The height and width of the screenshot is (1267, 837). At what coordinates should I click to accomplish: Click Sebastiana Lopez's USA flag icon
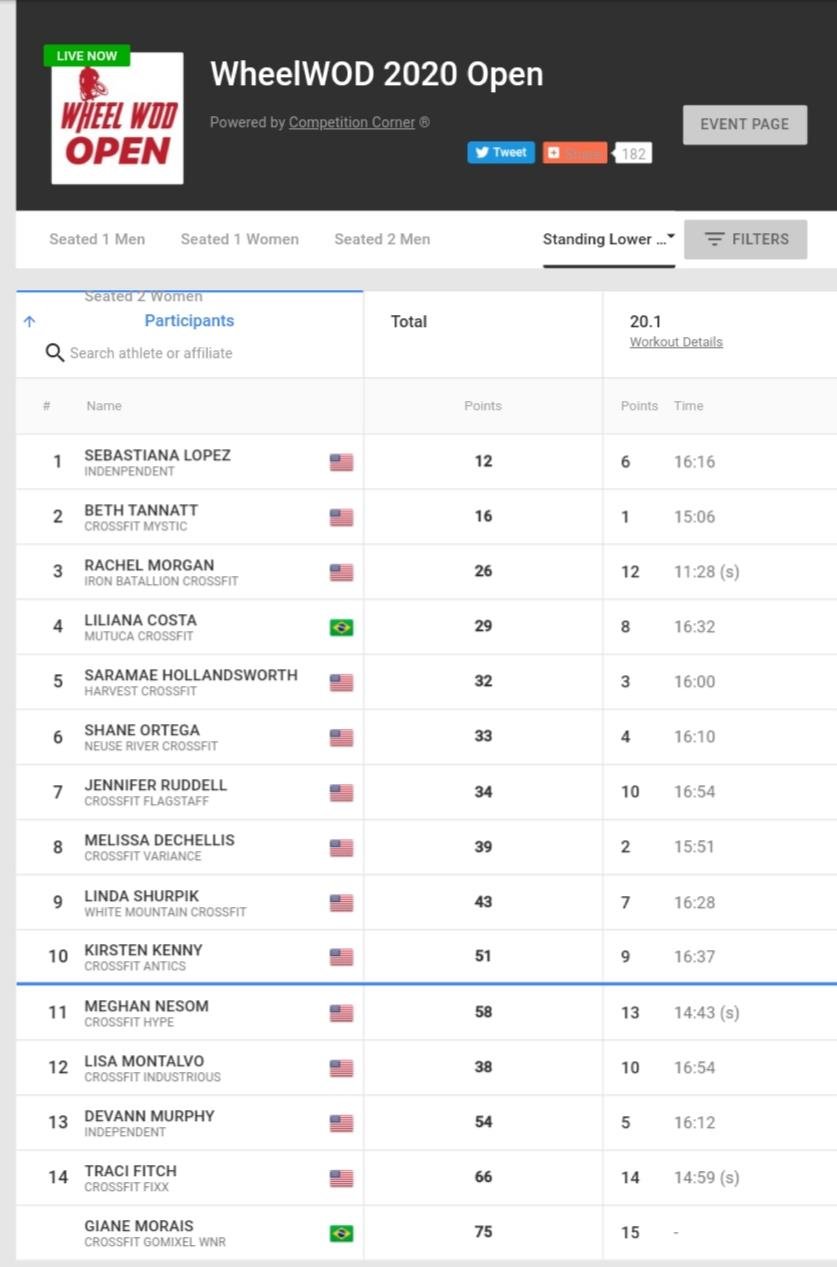click(x=341, y=462)
